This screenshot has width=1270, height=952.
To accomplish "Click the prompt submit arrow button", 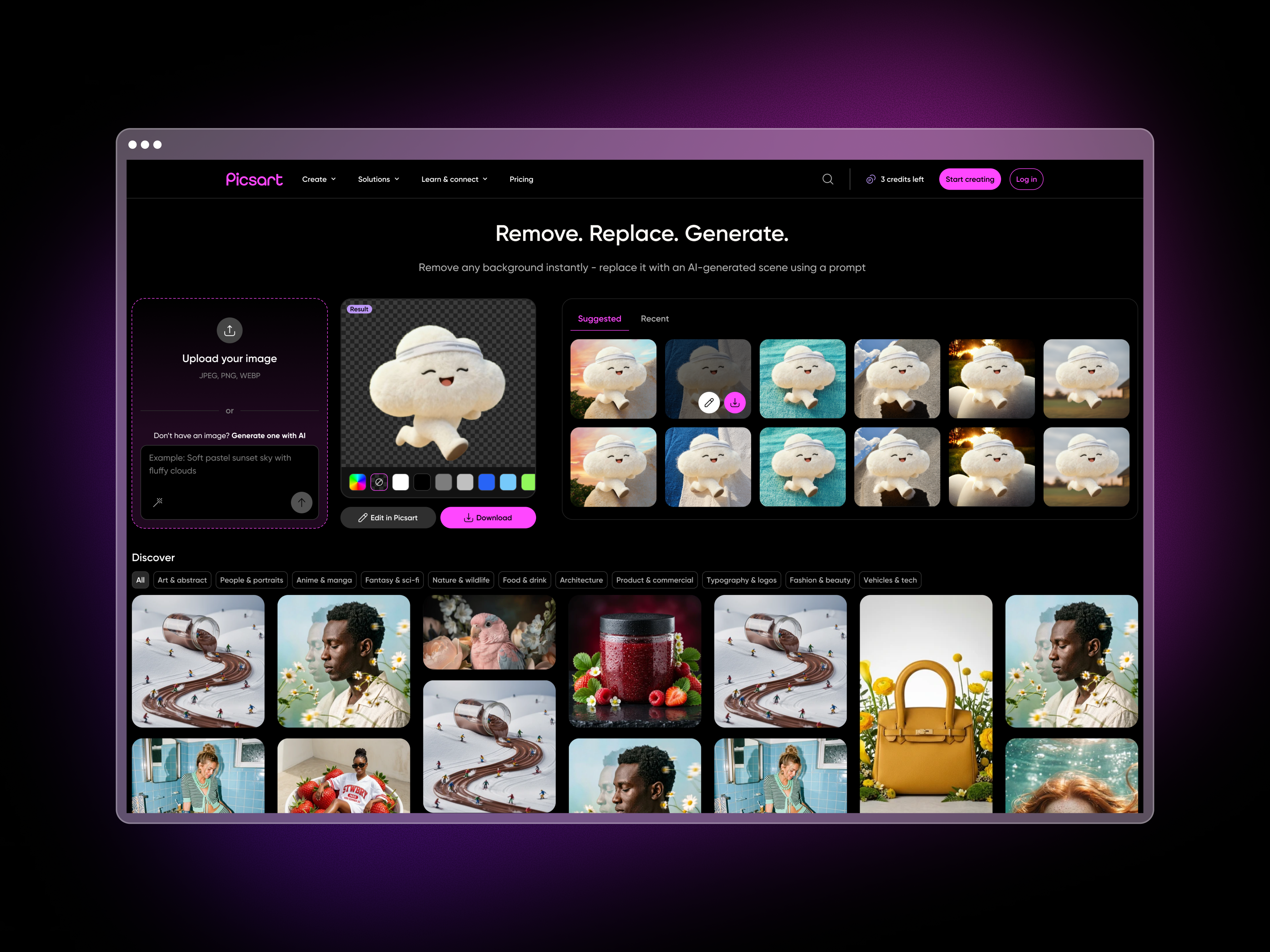I will 301,502.
